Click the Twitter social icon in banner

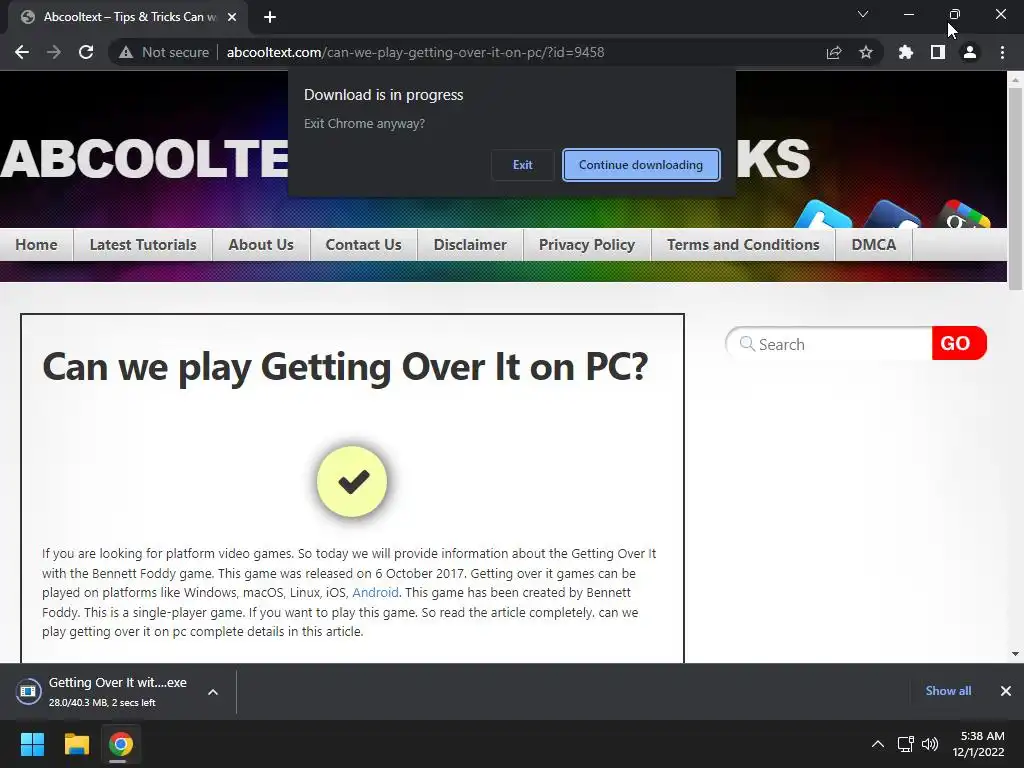[824, 216]
